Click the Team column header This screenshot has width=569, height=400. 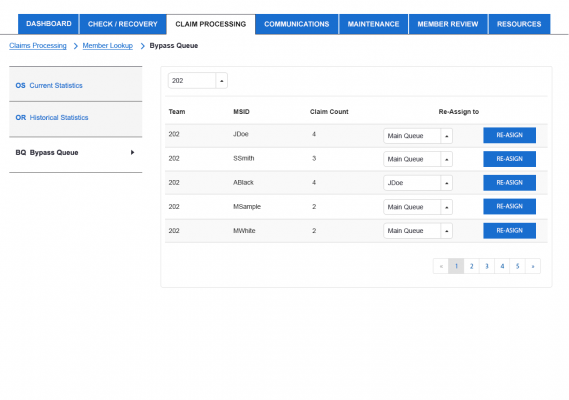pyautogui.click(x=177, y=112)
